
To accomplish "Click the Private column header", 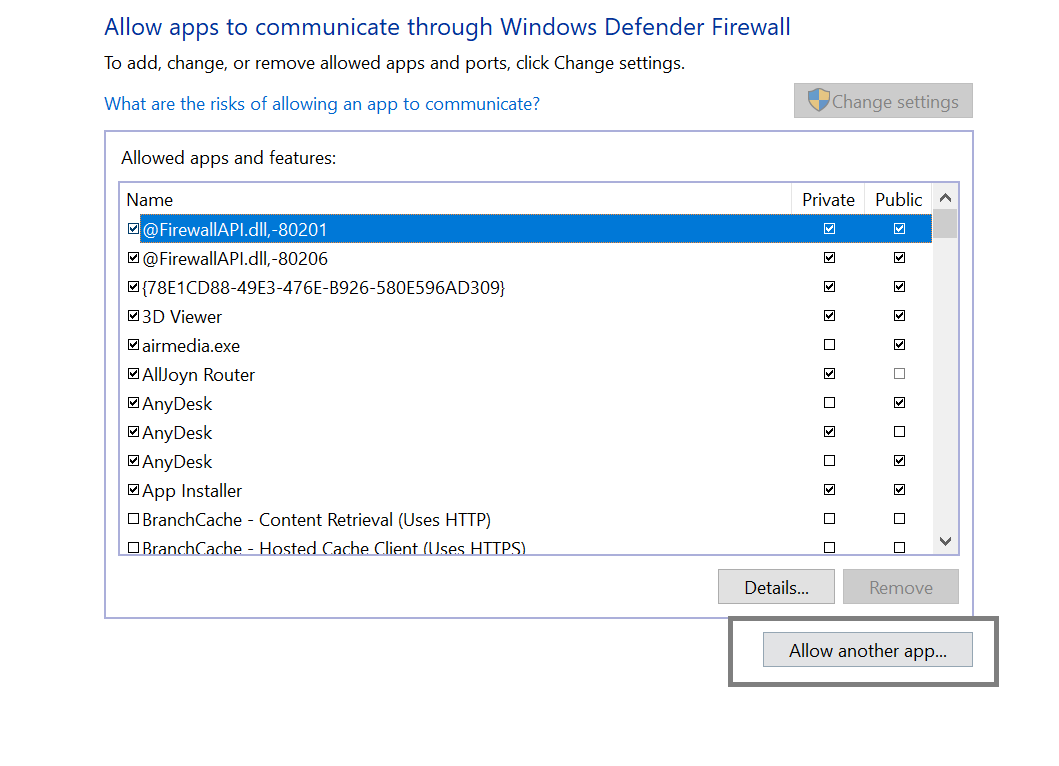I will click(828, 199).
